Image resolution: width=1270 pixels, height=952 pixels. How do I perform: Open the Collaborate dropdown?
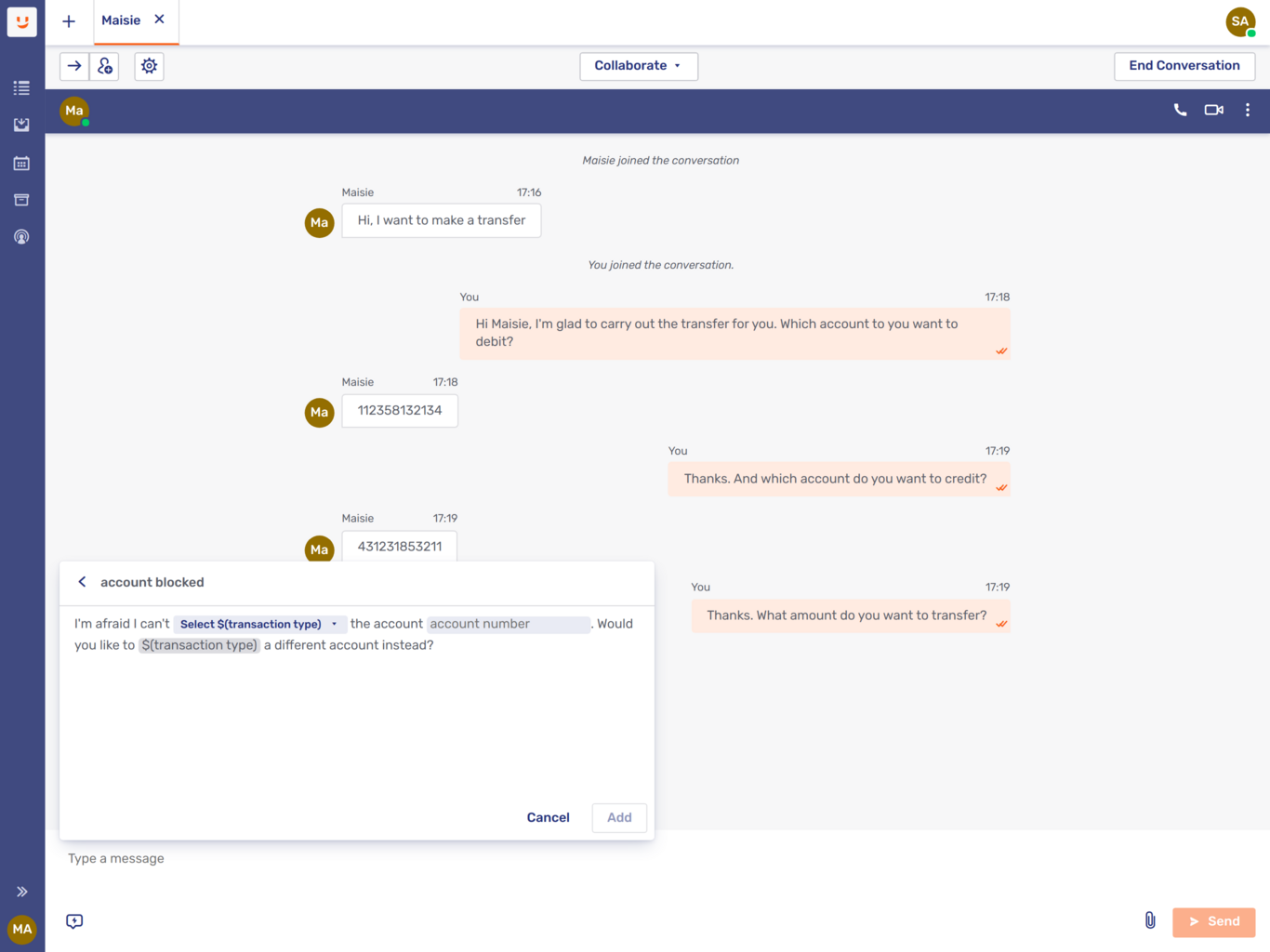639,65
